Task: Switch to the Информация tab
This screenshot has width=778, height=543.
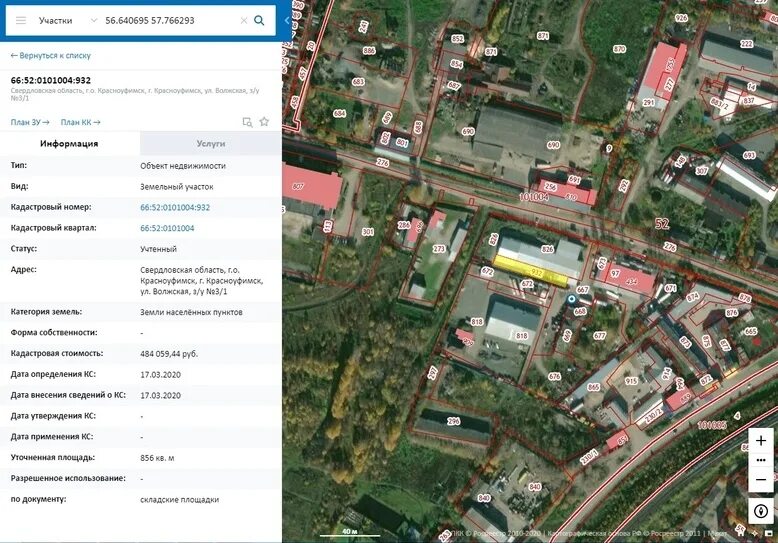Action: [x=69, y=143]
